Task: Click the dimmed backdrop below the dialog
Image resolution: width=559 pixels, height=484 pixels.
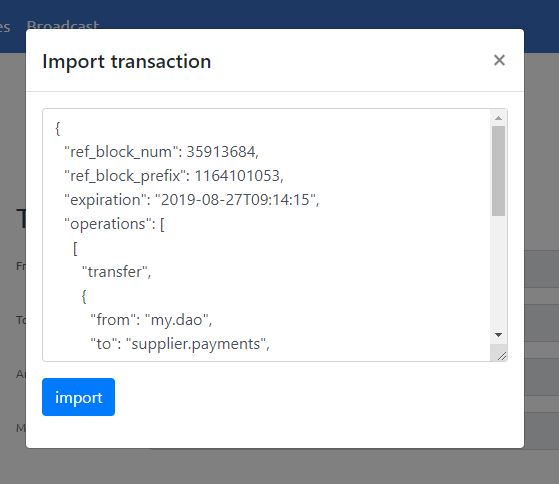Action: [x=280, y=467]
